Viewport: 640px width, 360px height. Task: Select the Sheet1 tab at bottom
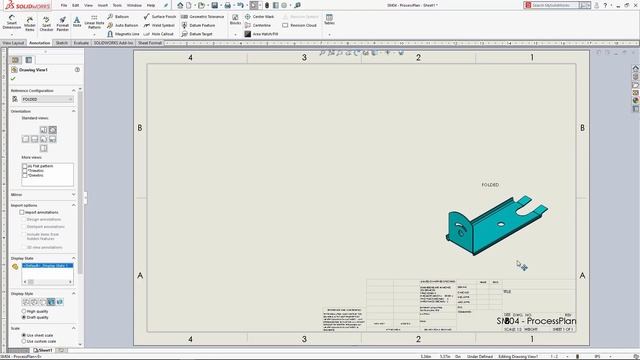pos(43,350)
